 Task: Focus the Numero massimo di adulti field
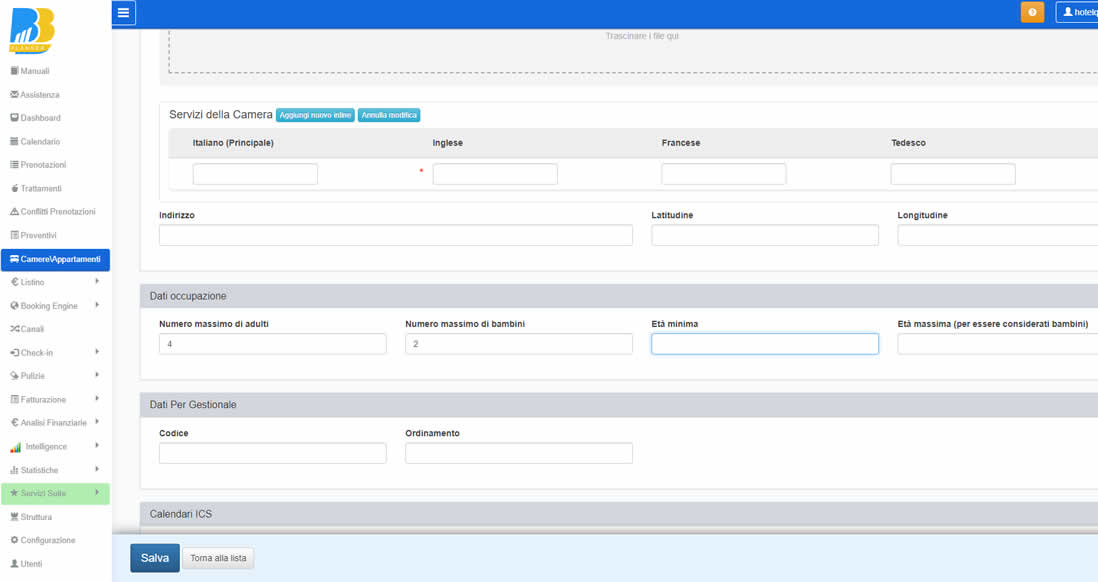point(272,344)
